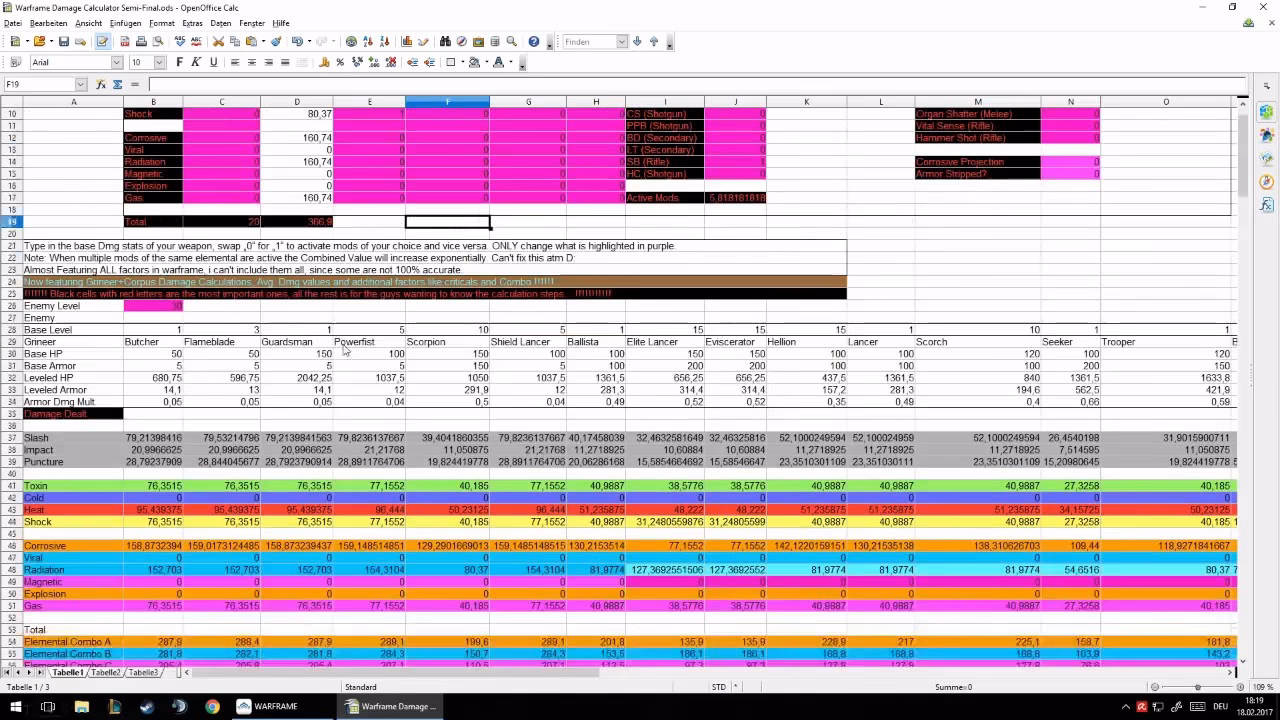Switch to the Tabelle2 sheet tab
The width and height of the screenshot is (1280, 720).
tap(106, 673)
